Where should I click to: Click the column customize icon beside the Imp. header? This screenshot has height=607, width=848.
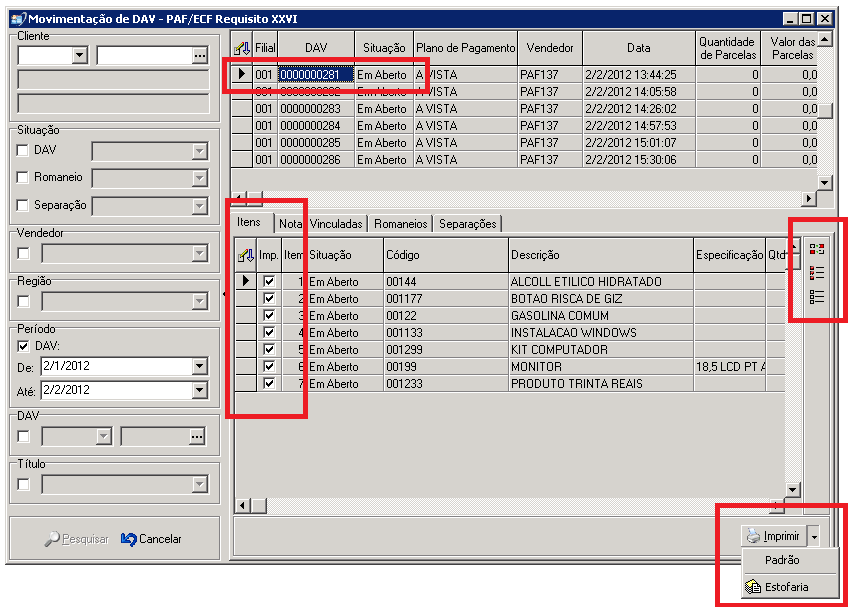click(246, 255)
